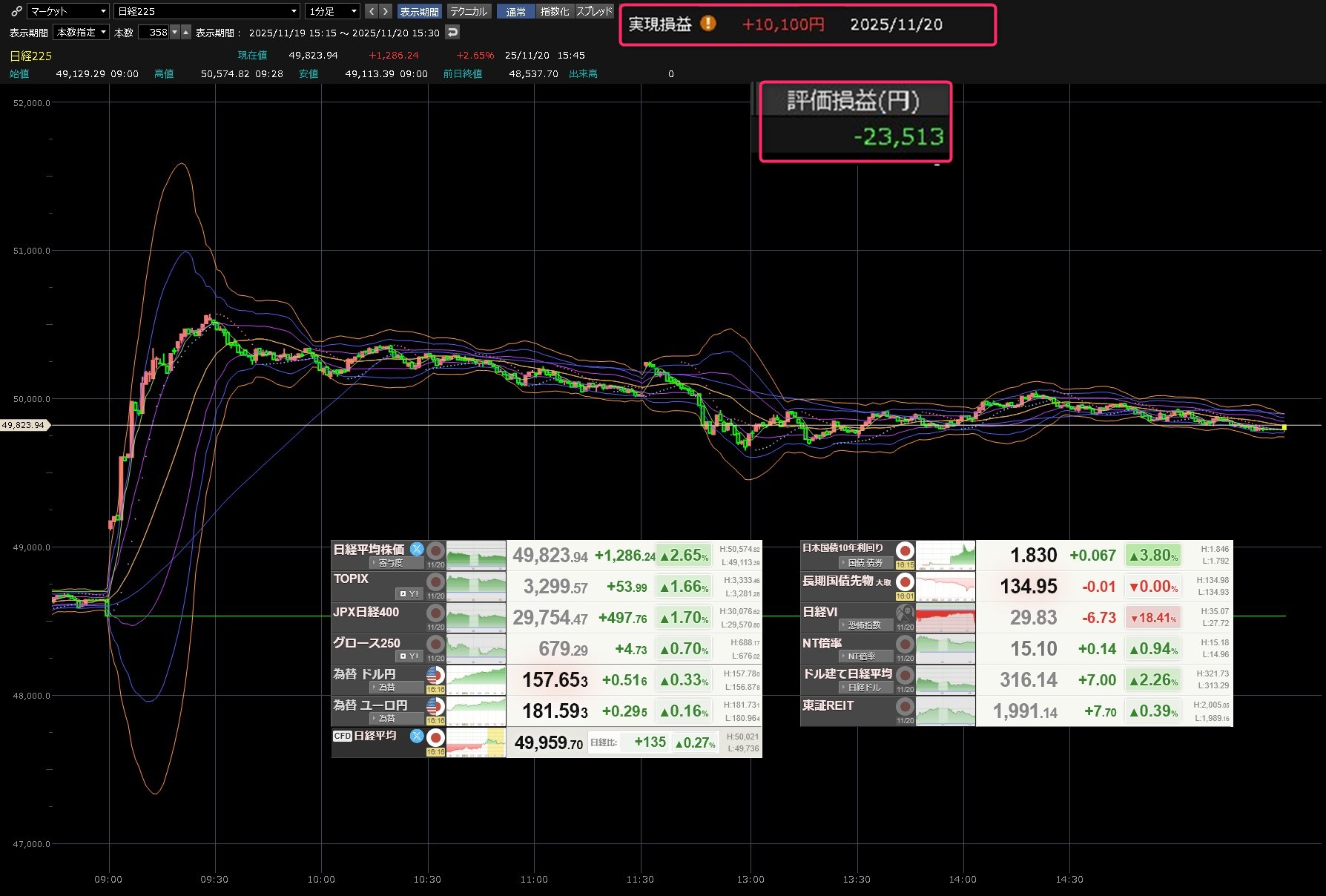The width and height of the screenshot is (1326, 896).
Task: Click the orange warning icon beside 実現損益
Action: (708, 24)
